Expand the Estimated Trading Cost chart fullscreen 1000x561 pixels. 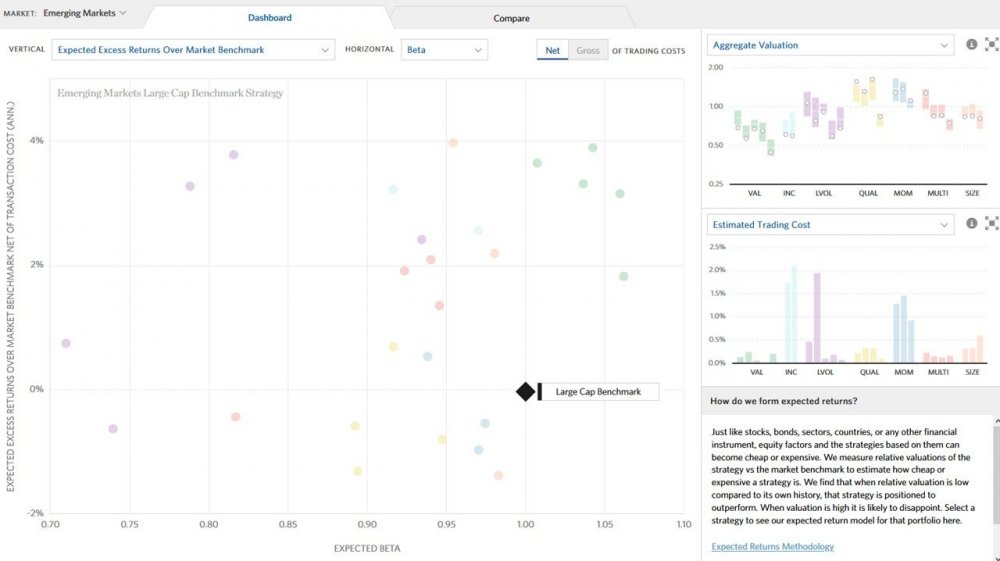pyautogui.click(x=991, y=225)
